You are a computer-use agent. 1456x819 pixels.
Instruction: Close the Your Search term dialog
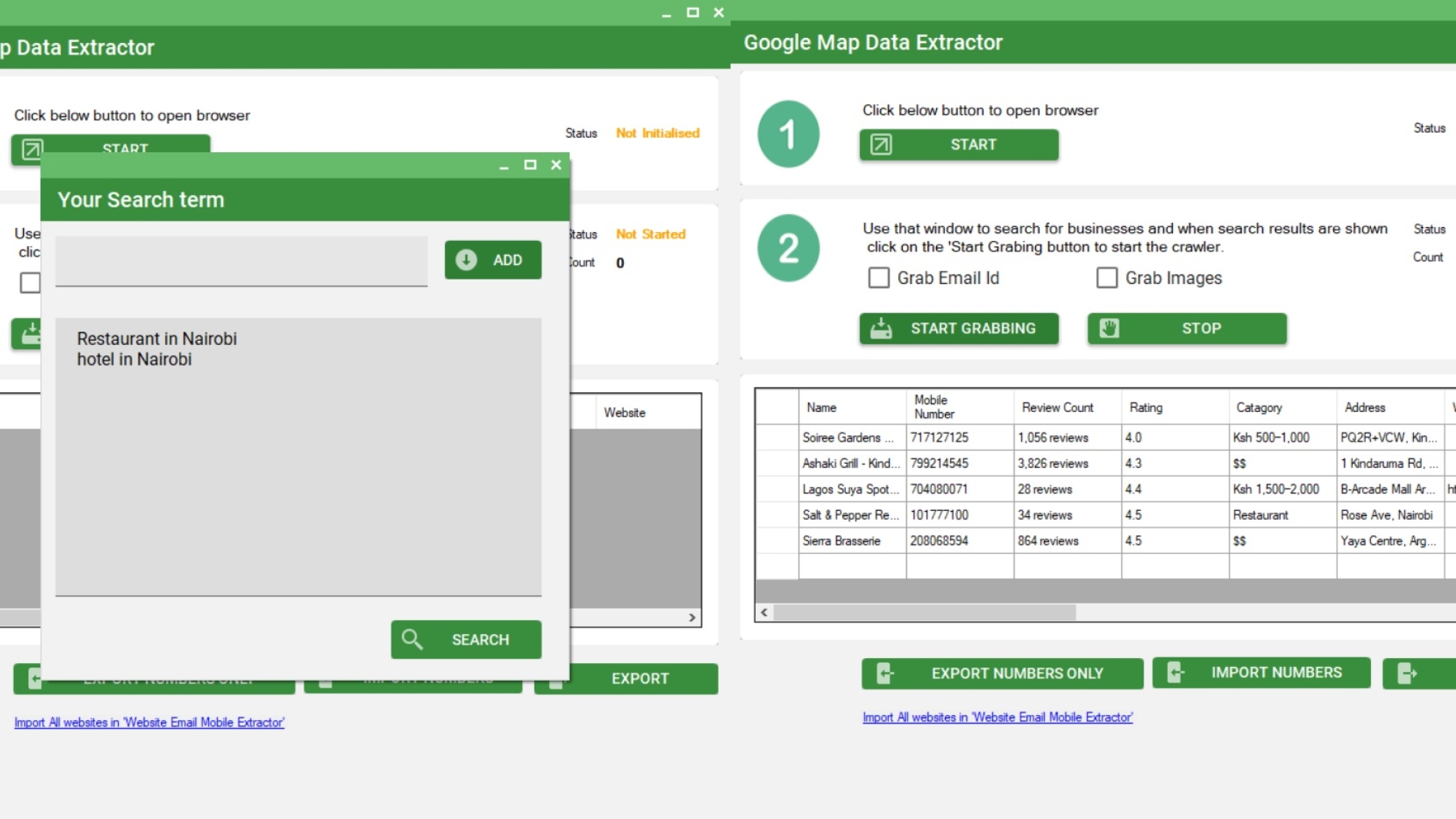556,165
